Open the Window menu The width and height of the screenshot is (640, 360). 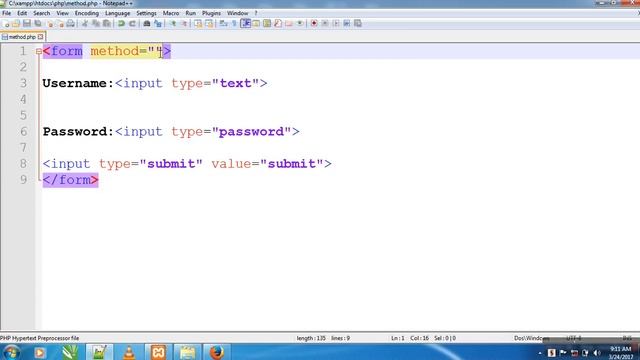(x=238, y=13)
